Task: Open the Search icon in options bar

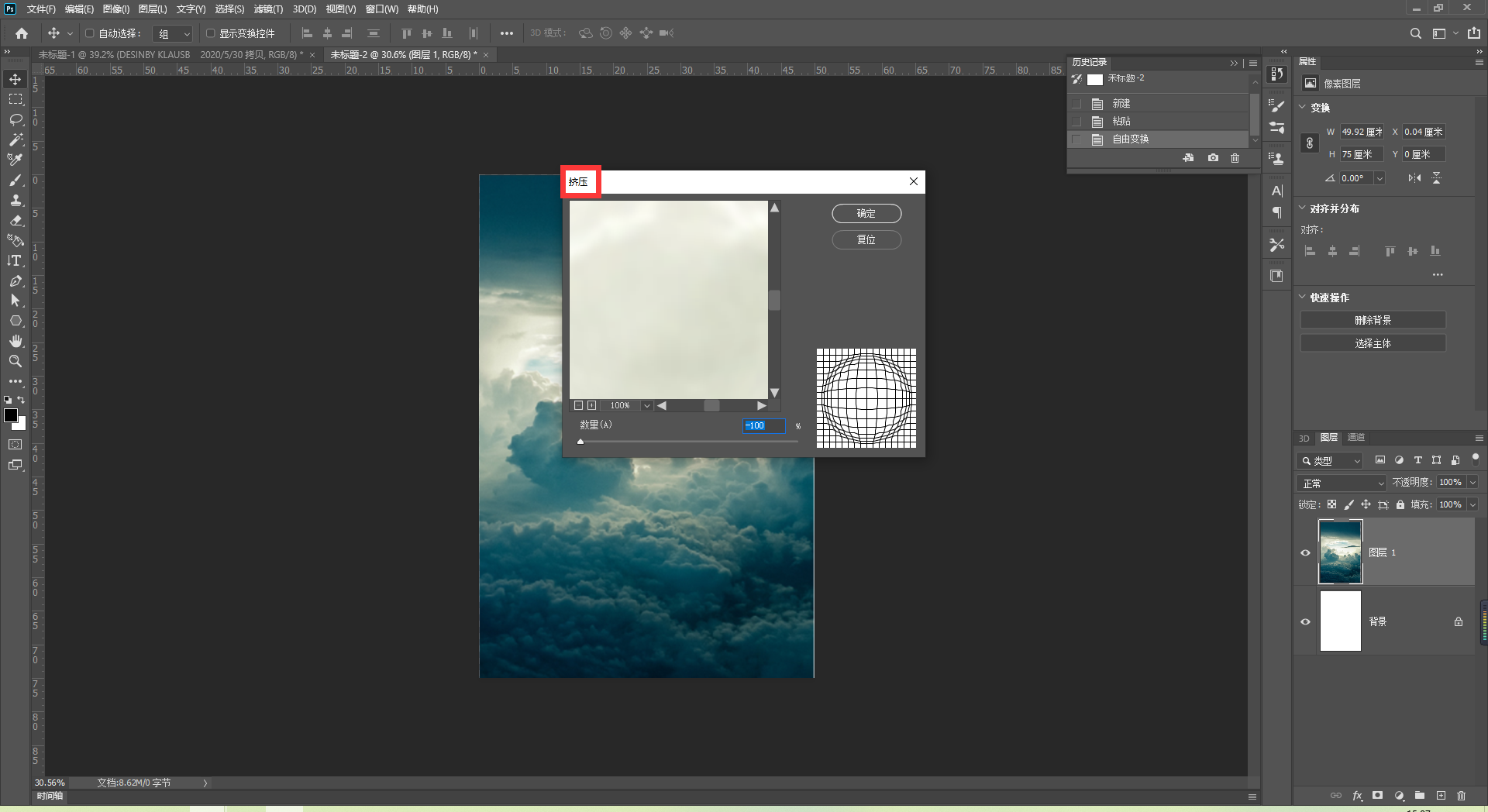Action: coord(1415,33)
